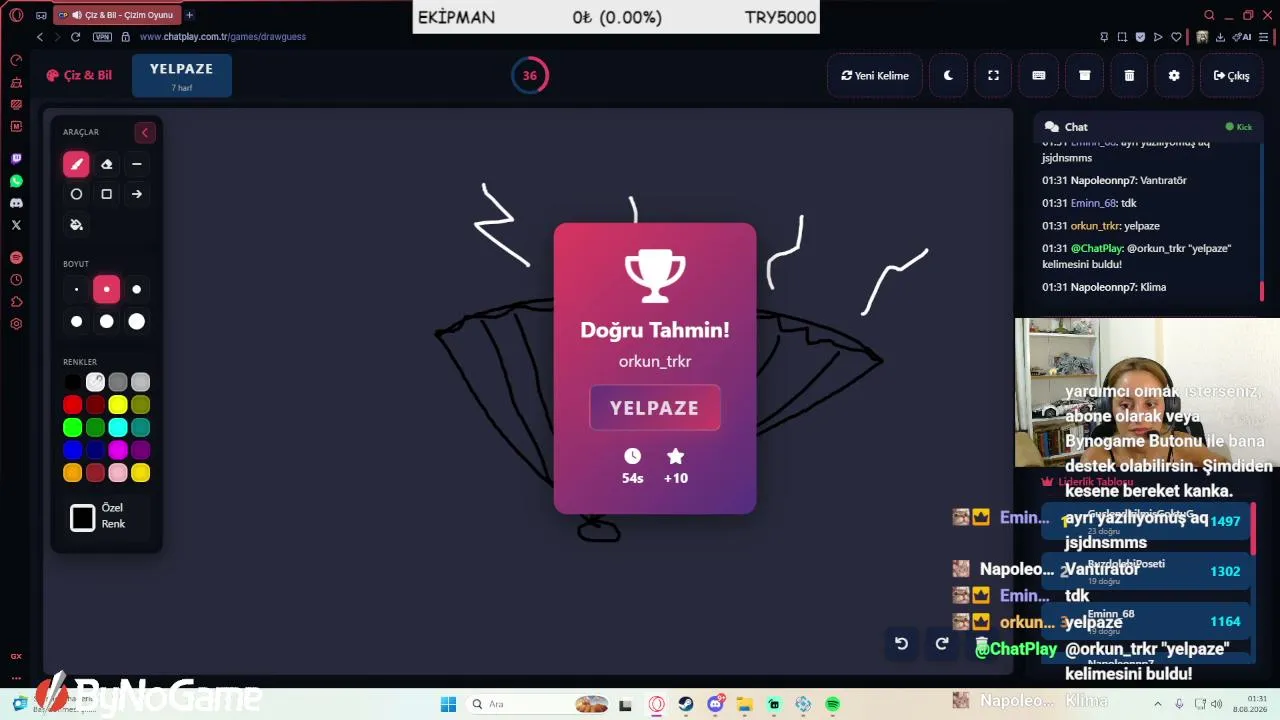Choose the orange color swatch
Viewport: 1280px width, 720px height.
click(73, 473)
